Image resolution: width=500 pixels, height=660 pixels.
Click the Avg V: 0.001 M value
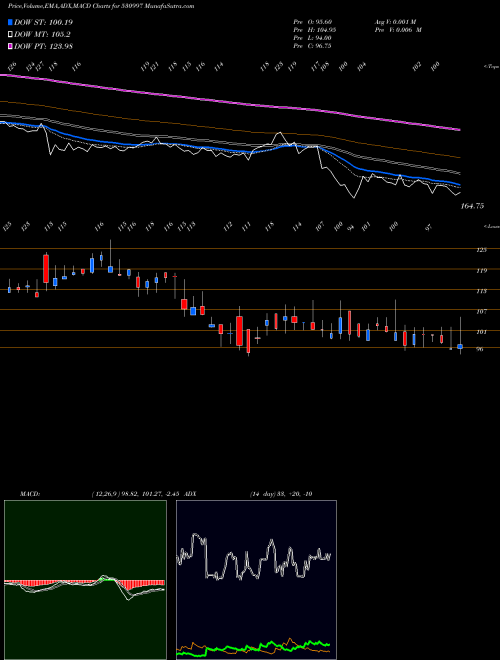pos(395,22)
